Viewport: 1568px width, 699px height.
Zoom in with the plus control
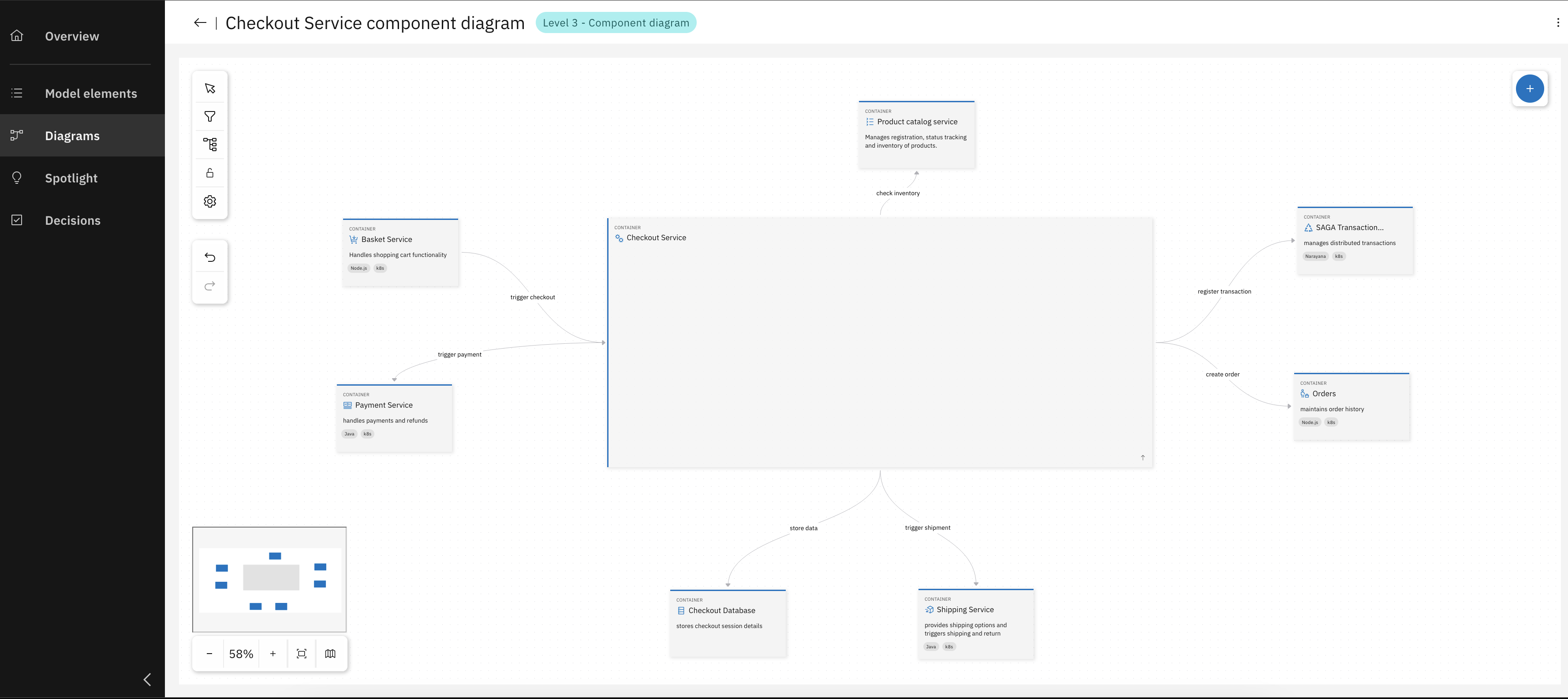[272, 653]
